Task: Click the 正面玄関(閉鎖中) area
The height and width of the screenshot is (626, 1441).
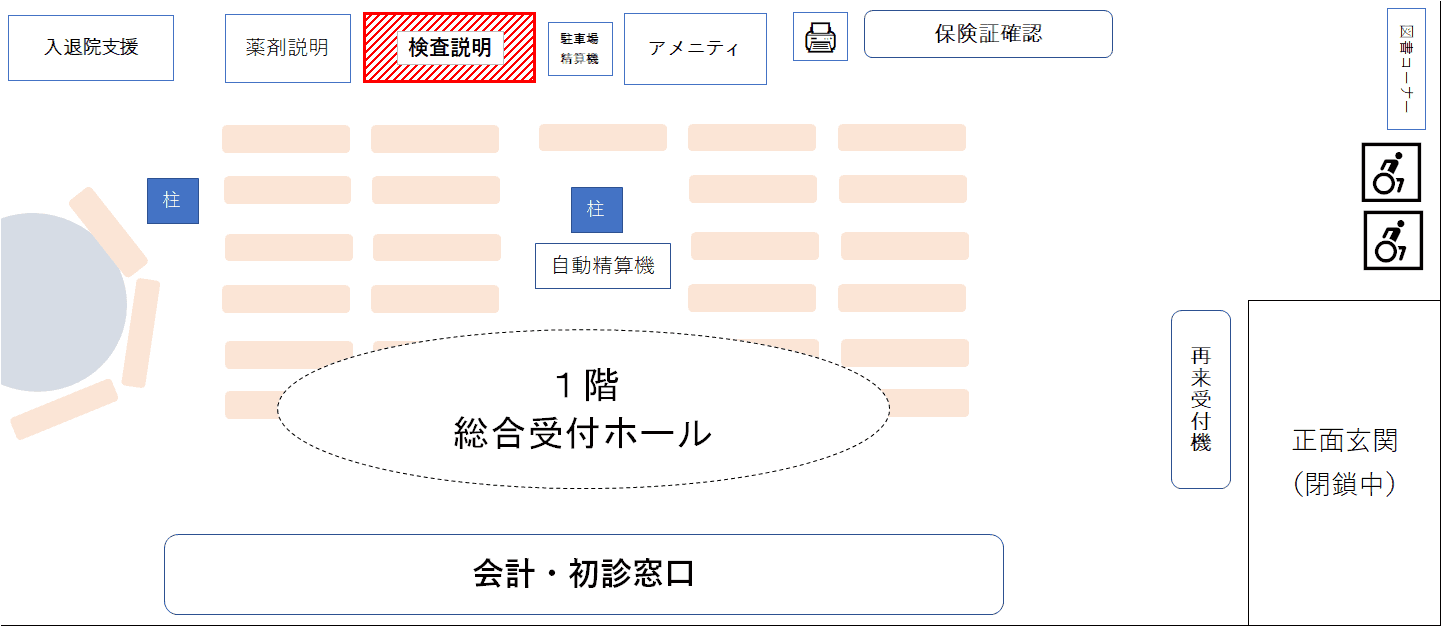Action: [1344, 462]
